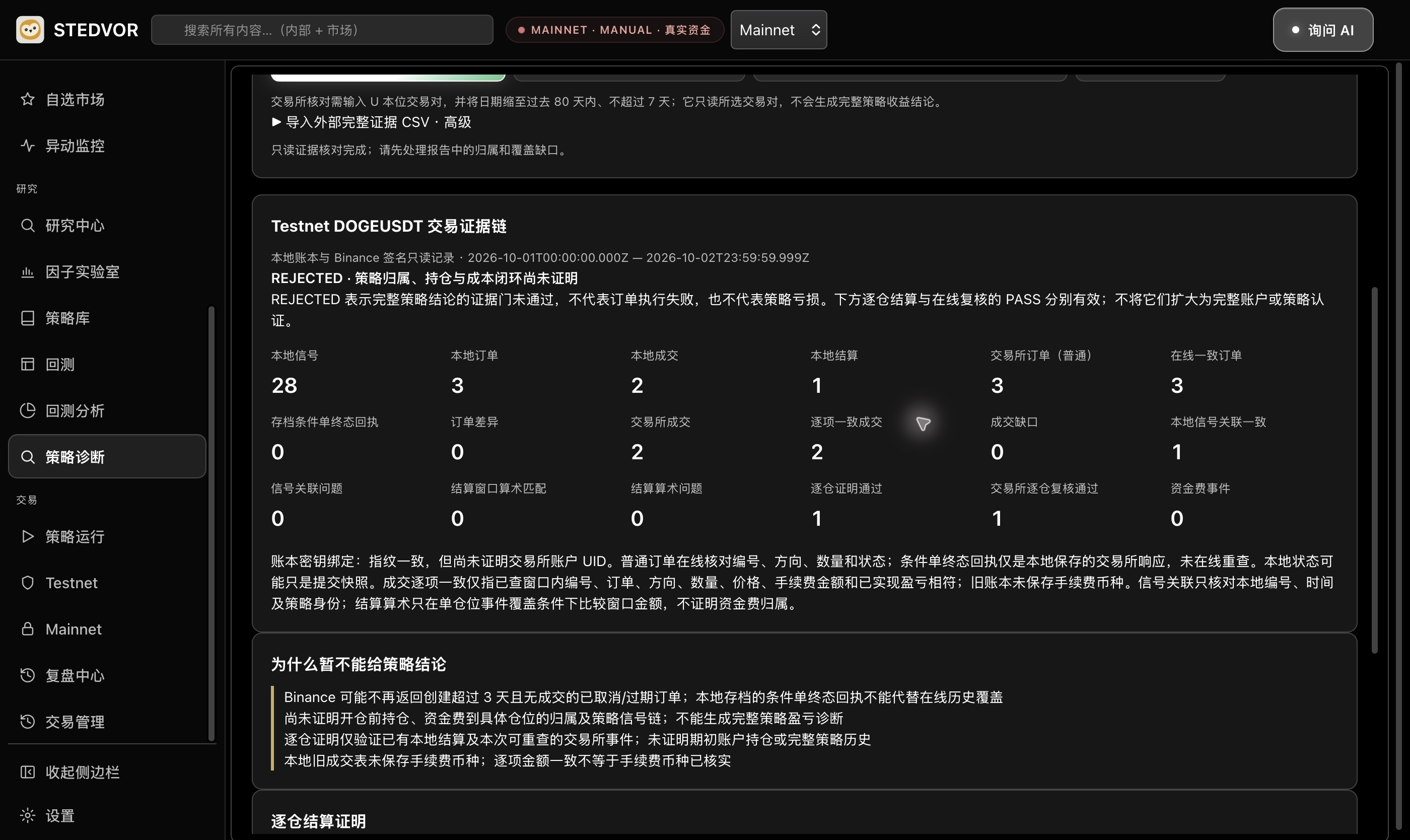Click the sidebar vertical scrollbar
This screenshot has width=1410, height=840.
coord(211,524)
